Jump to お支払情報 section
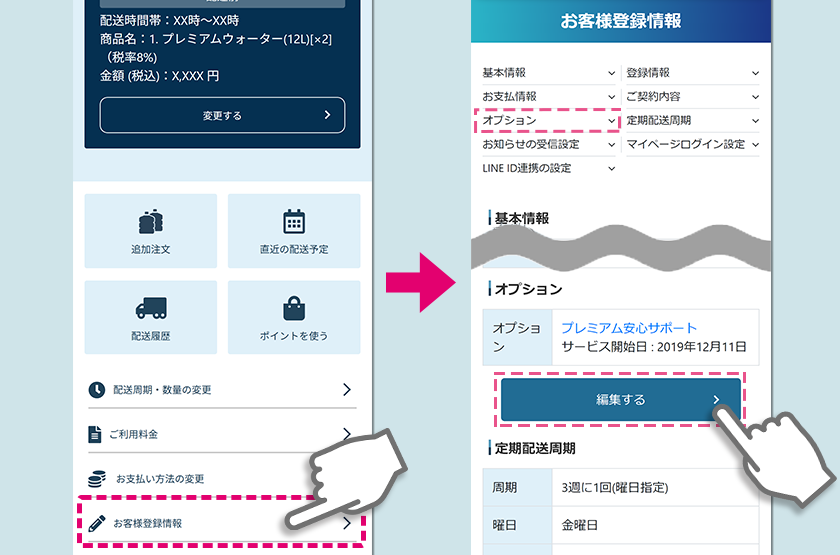The width and height of the screenshot is (840, 555). [x=548, y=96]
